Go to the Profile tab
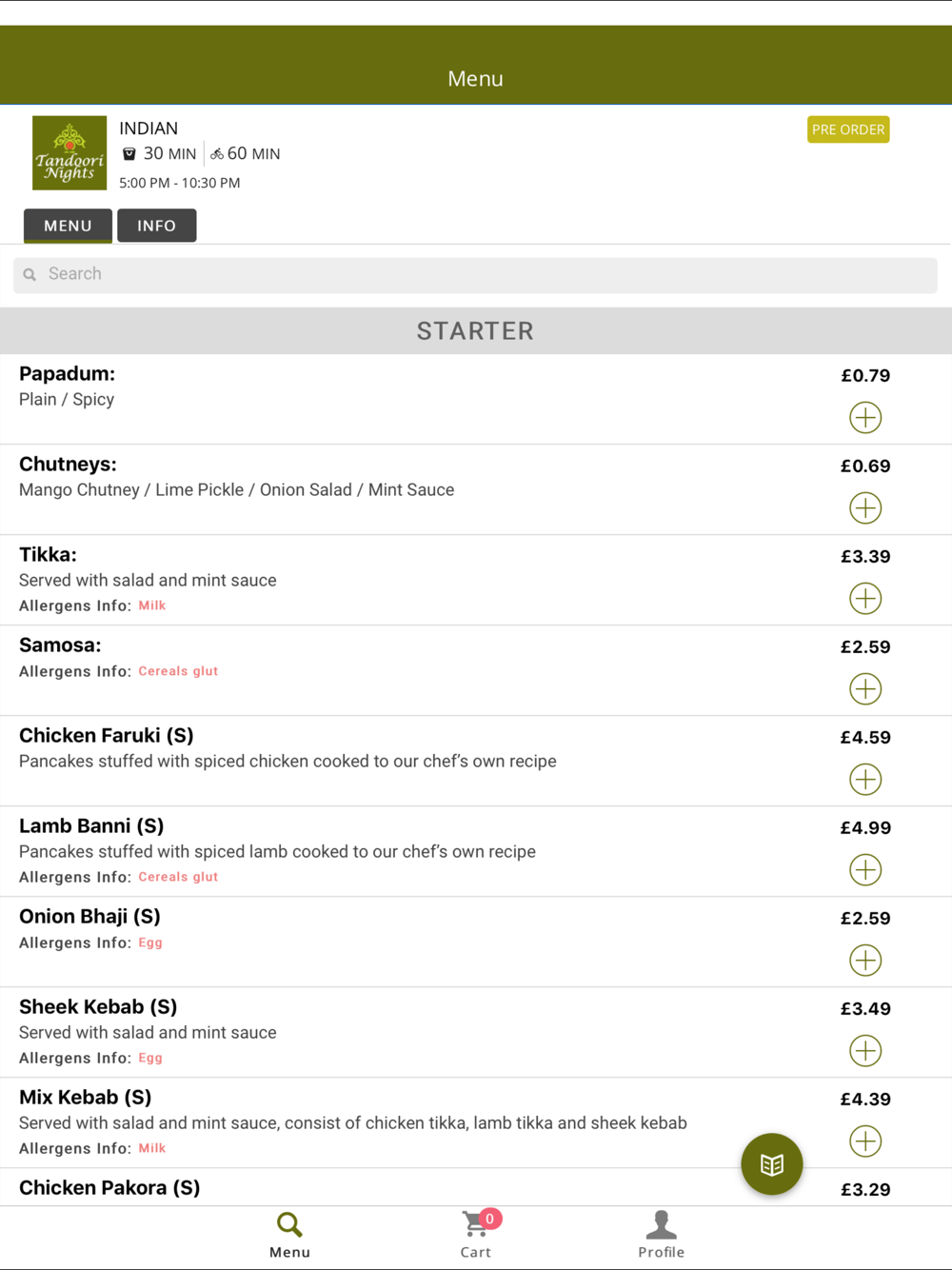Screen dimensions: 952x1270 pyautogui.click(x=661, y=1234)
